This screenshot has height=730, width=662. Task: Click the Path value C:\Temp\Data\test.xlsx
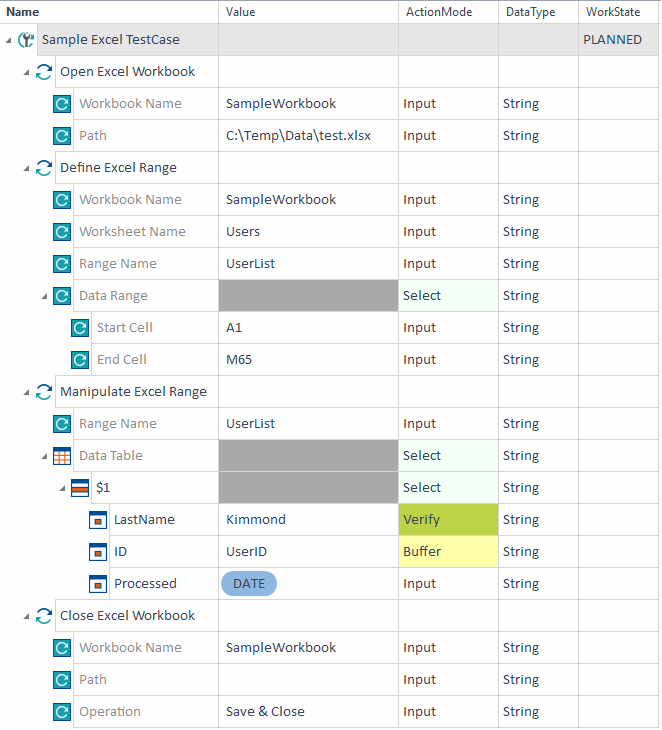tap(298, 136)
